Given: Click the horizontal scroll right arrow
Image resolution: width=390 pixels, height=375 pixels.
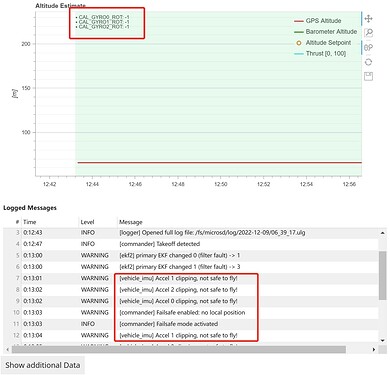Looking at the screenshot, I should 374,349.
